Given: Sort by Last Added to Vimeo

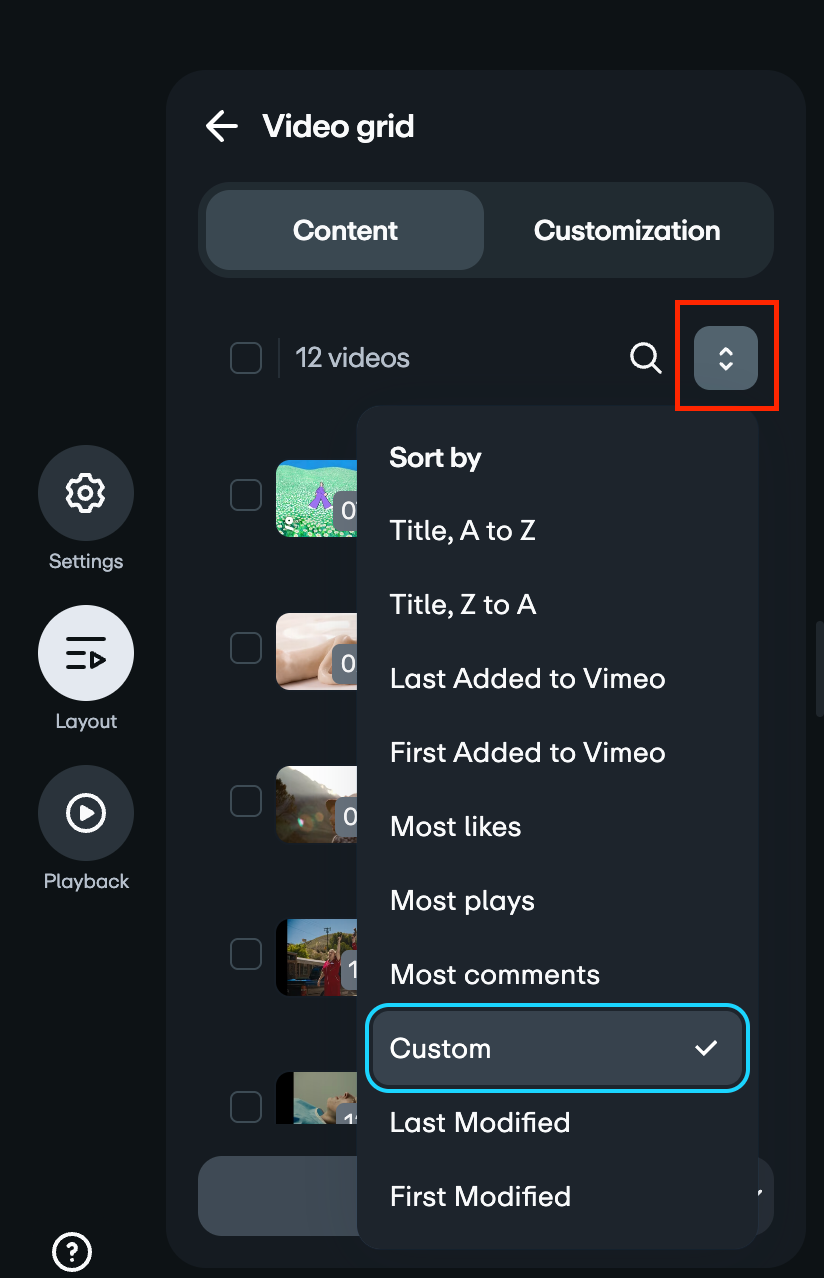Looking at the screenshot, I should [527, 678].
